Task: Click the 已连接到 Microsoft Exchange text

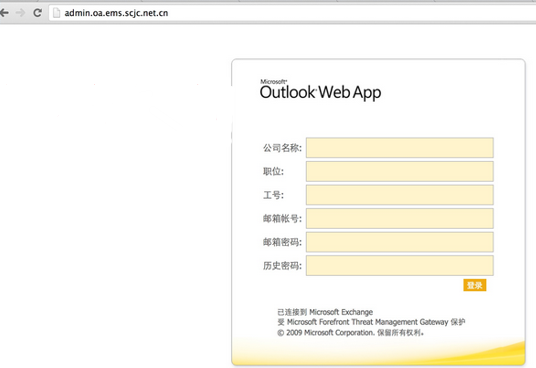Action: coord(325,312)
